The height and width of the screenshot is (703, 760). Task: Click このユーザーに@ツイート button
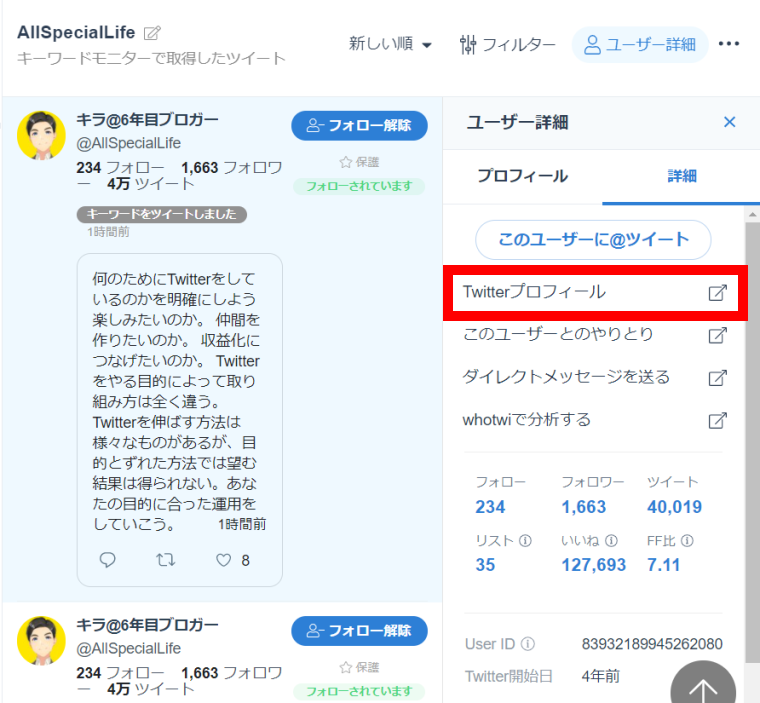[x=593, y=240]
